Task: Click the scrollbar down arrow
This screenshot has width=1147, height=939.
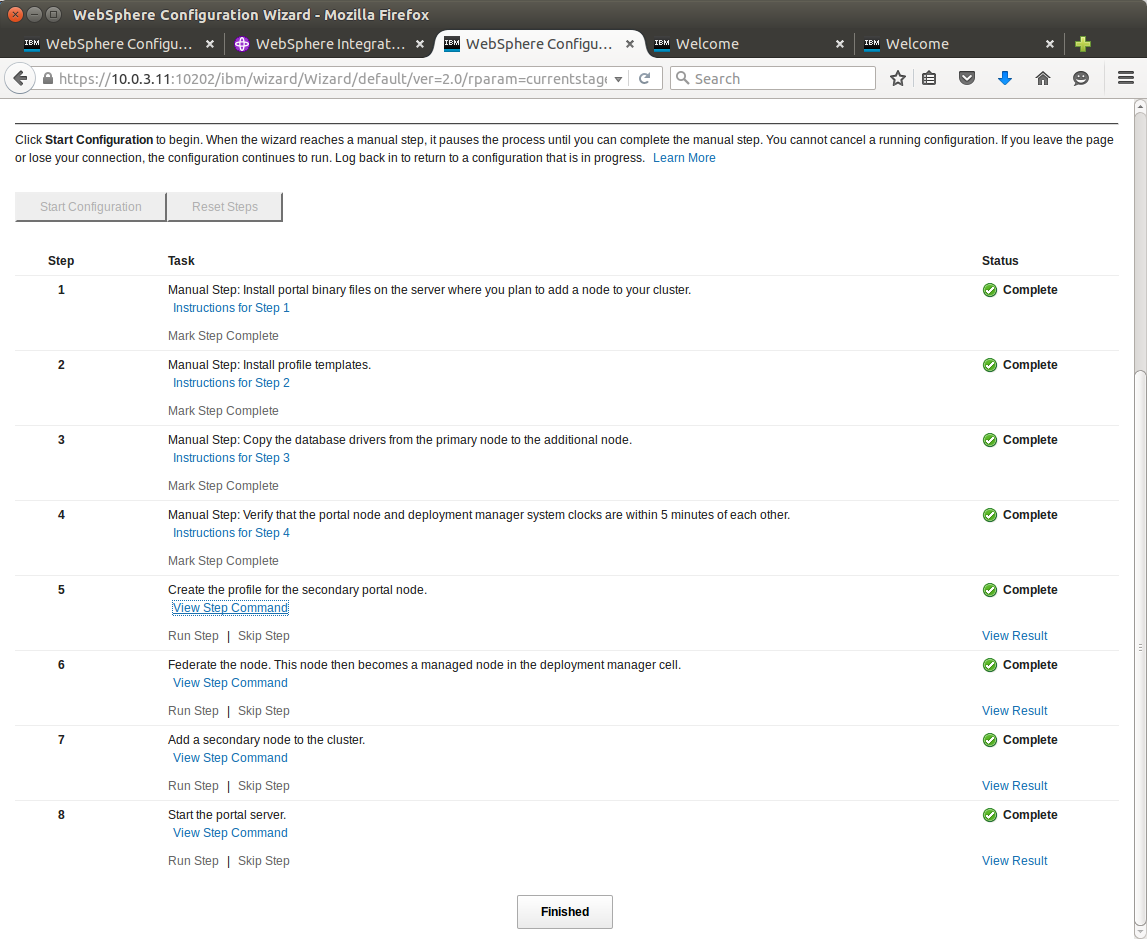Action: pyautogui.click(x=1140, y=932)
